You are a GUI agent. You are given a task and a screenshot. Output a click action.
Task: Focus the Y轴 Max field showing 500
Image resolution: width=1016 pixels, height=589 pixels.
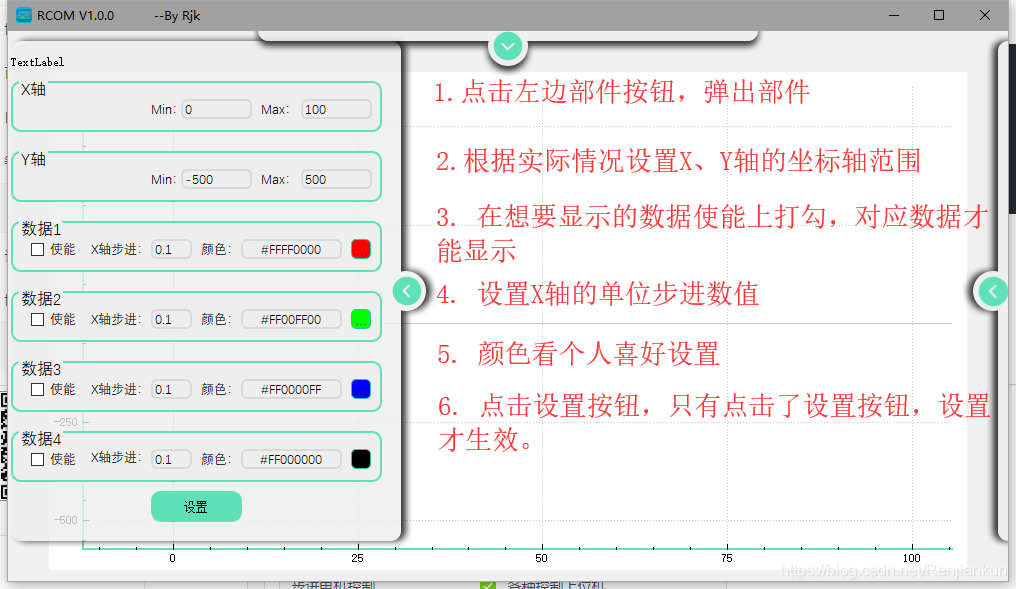(336, 179)
